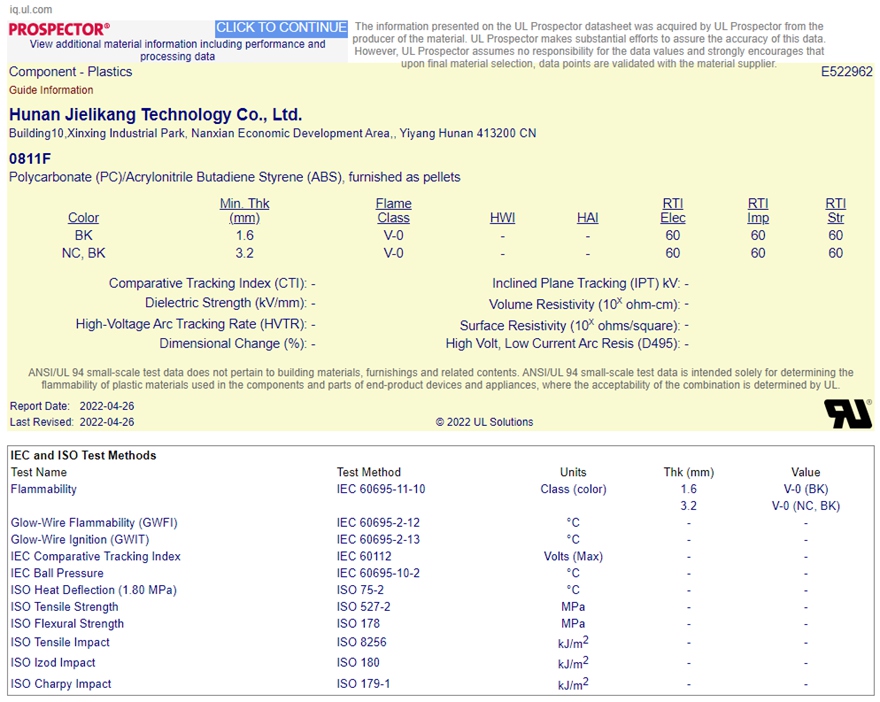Click the company address line
Viewport: 880px width, 702px height.
[x=273, y=134]
